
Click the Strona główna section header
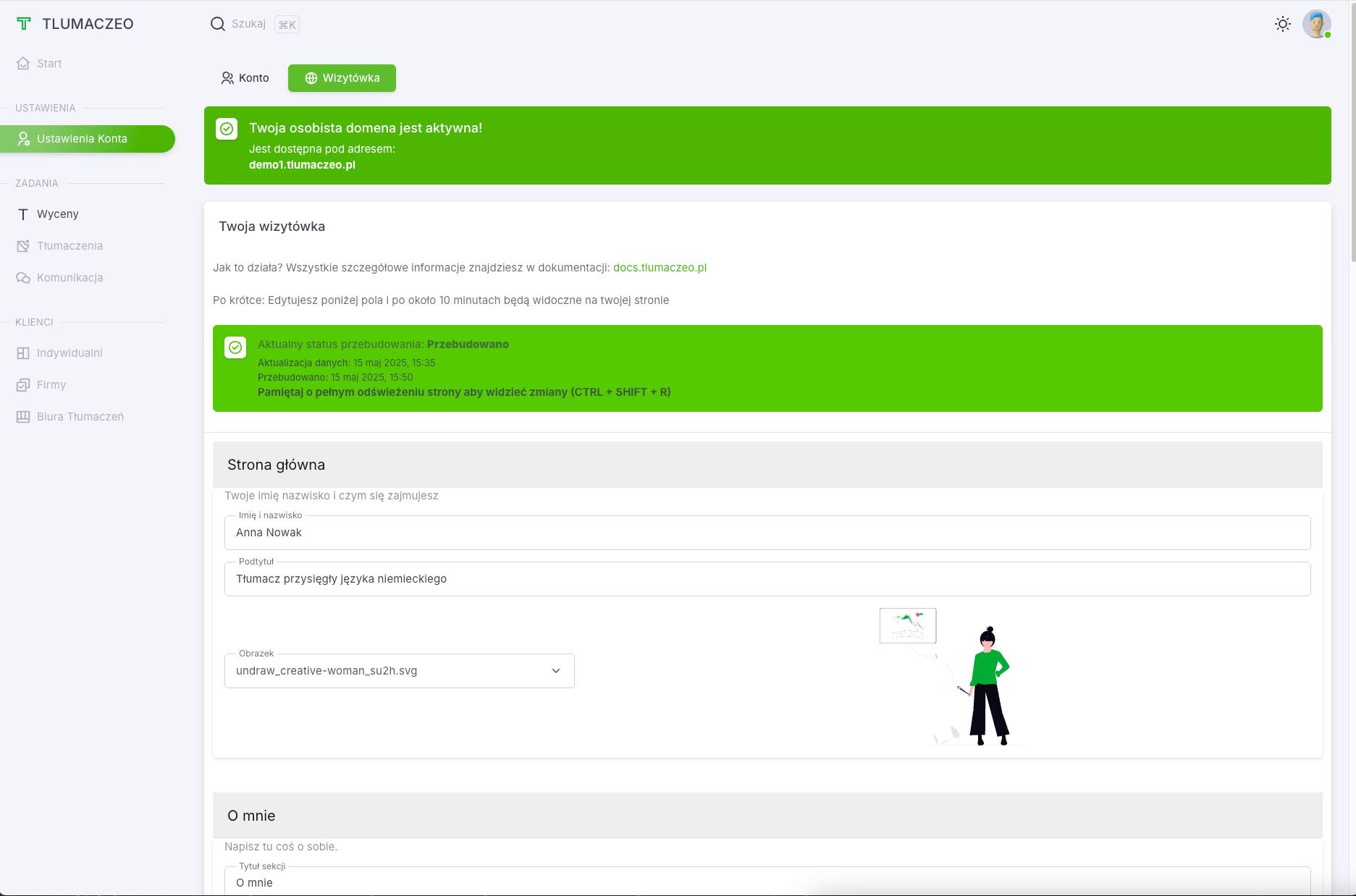click(767, 465)
